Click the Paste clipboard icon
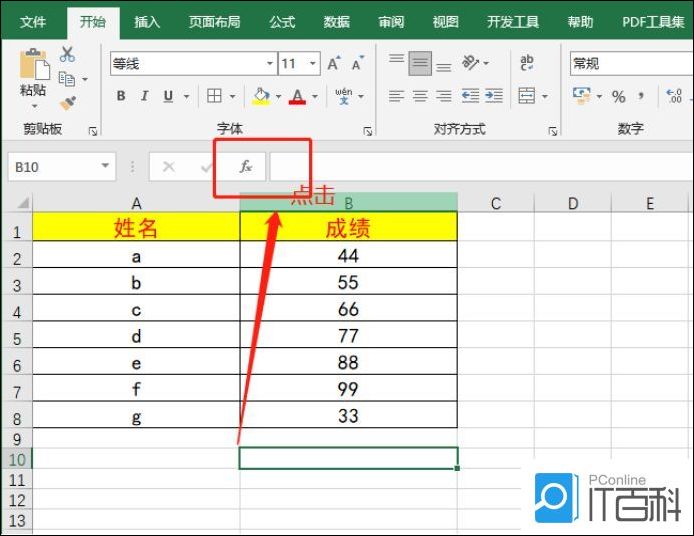The width and height of the screenshot is (694, 536). click(x=35, y=65)
